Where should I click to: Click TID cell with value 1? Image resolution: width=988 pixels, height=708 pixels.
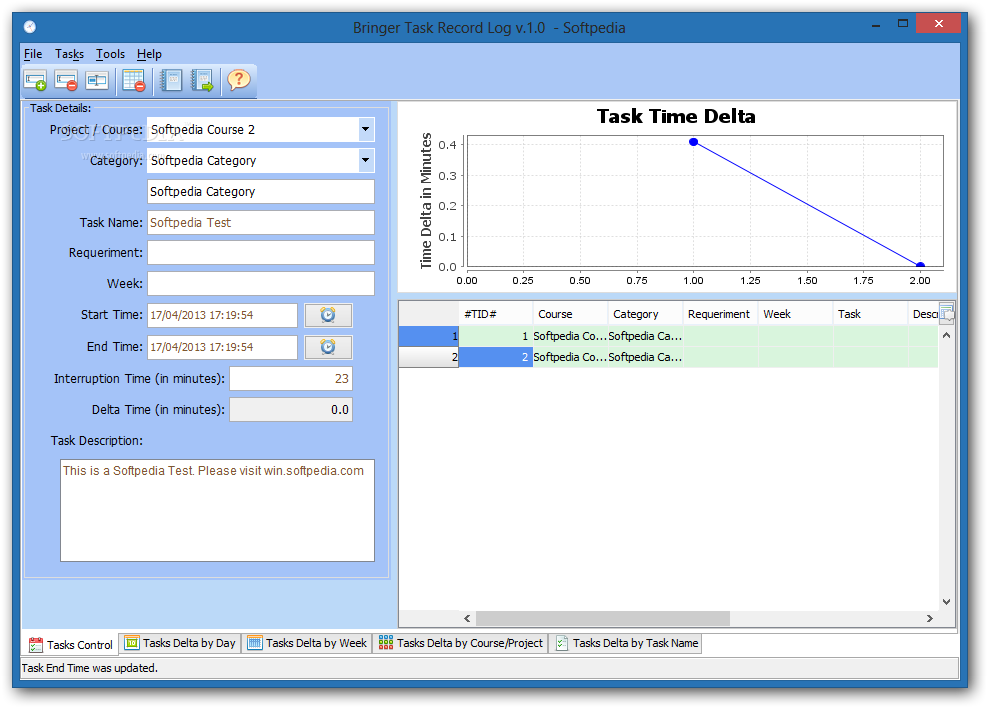(496, 336)
